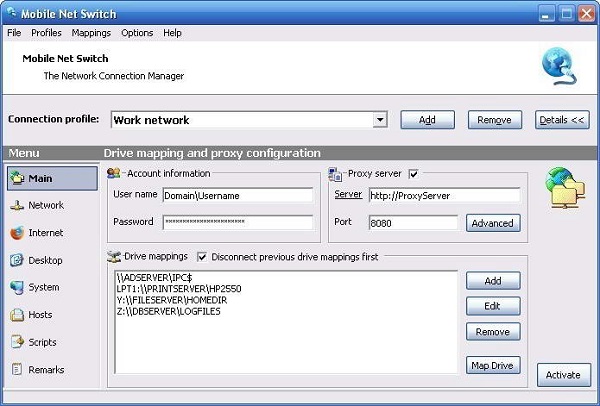The image size is (600, 406).
Task: Open the Network section icon in sidebar
Action: pyautogui.click(x=17, y=206)
